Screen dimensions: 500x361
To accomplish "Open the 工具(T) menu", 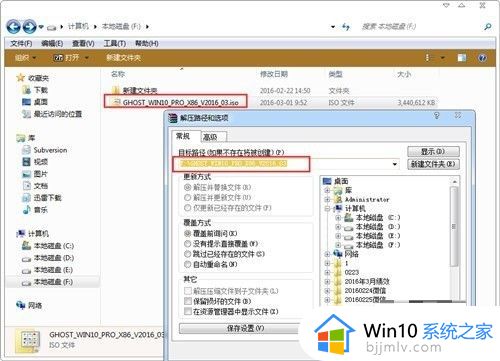I will click(x=115, y=44).
